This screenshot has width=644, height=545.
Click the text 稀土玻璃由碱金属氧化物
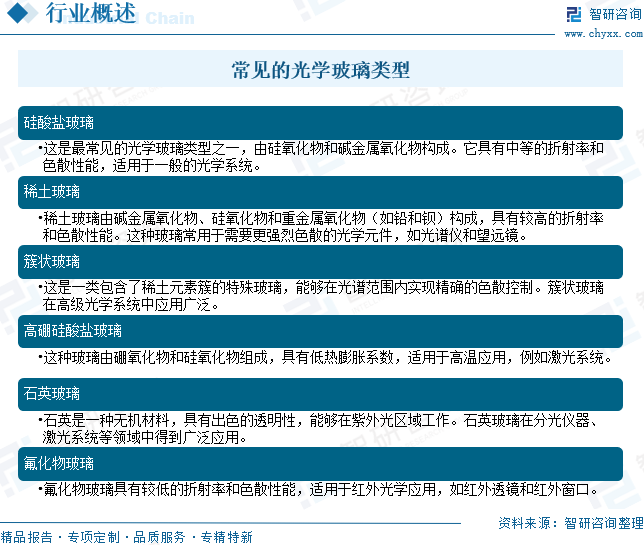pos(120,218)
